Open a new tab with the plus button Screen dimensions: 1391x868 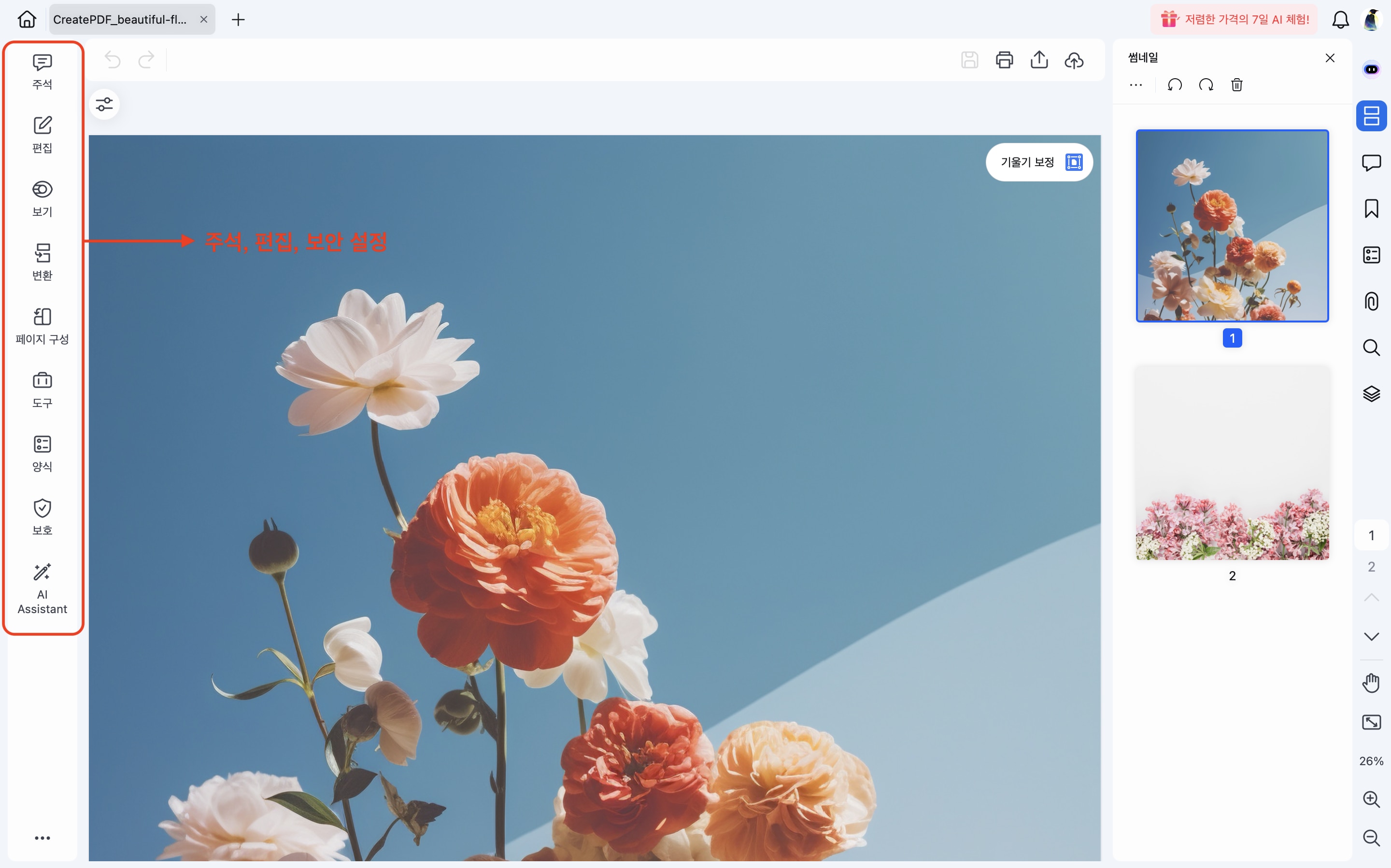(238, 19)
